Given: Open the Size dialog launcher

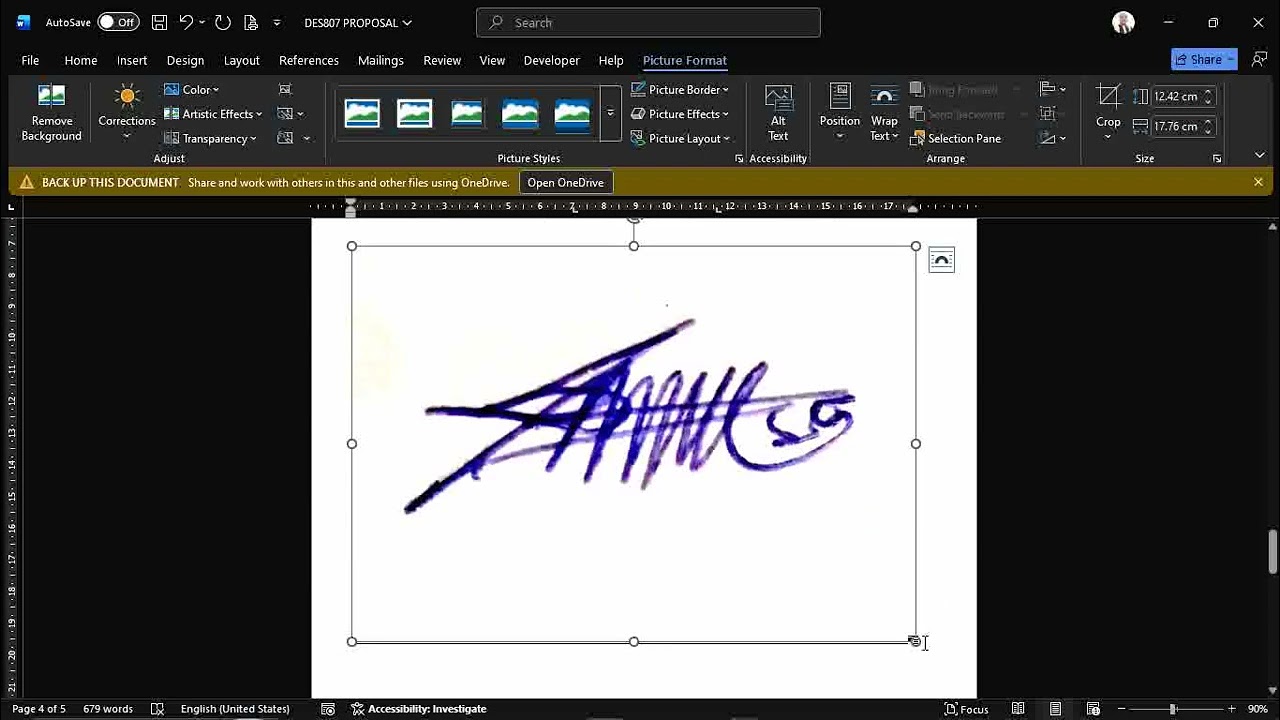Looking at the screenshot, I should point(1217,159).
